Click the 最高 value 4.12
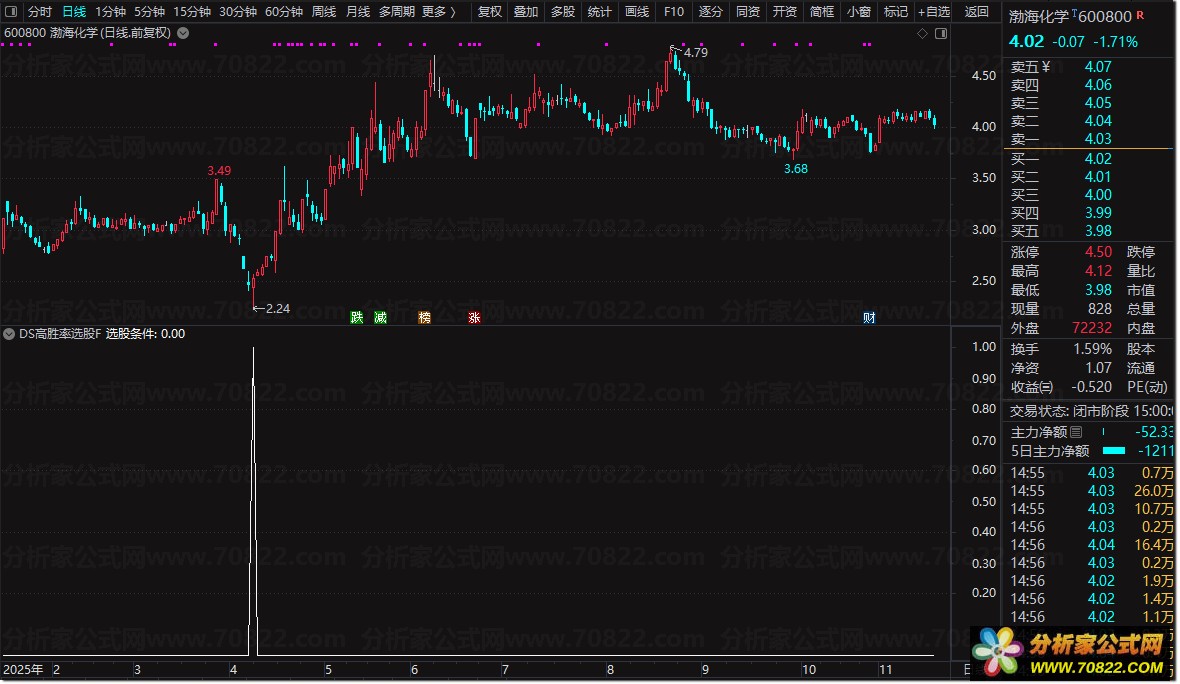This screenshot has width=1180, height=684. click(1098, 271)
